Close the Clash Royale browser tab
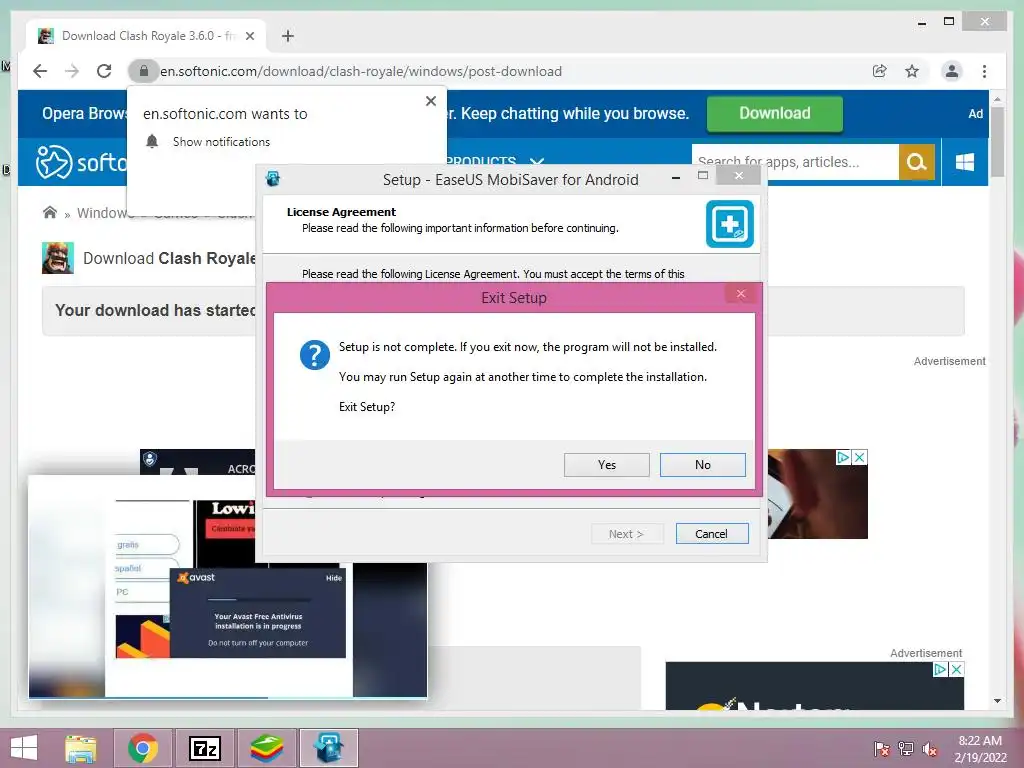The image size is (1024, 768). click(249, 36)
